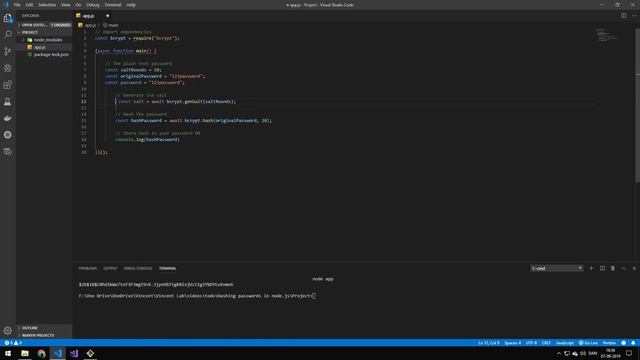Select app.js in the Explorer tree
Screen dimensions: 640x360
(44, 47)
